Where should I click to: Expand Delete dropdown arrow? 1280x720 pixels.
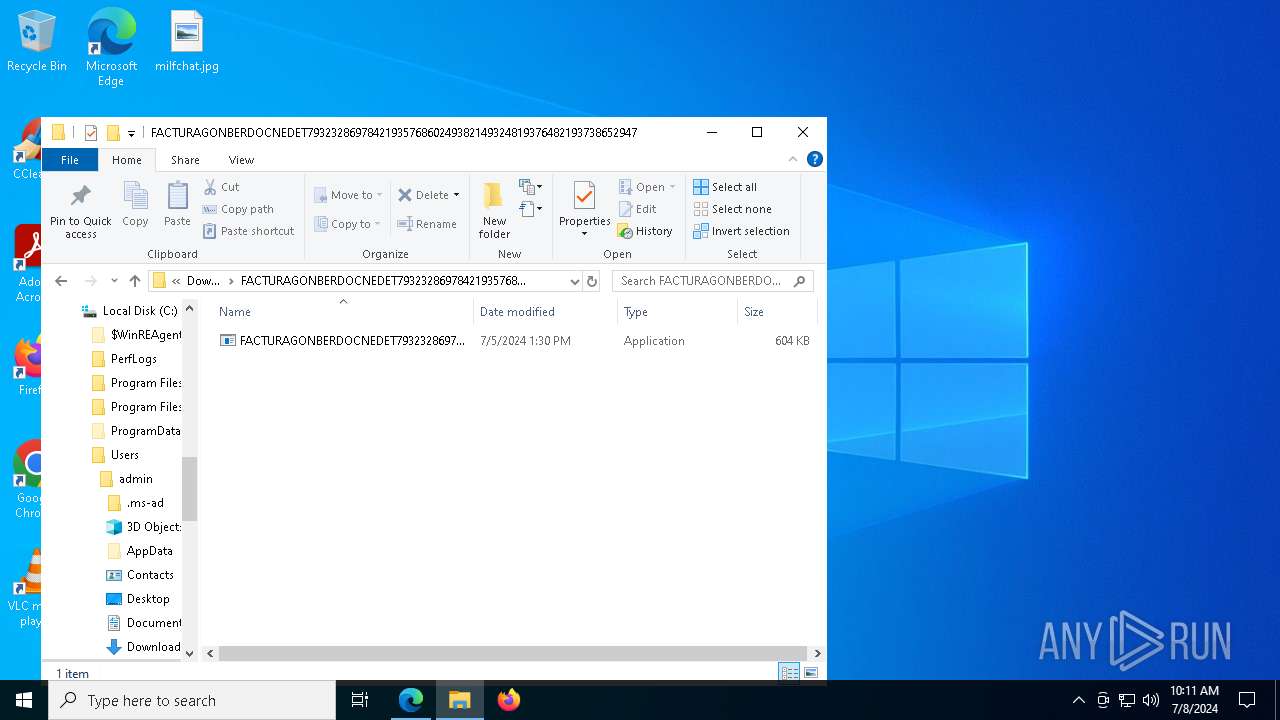pyautogui.click(x=456, y=195)
